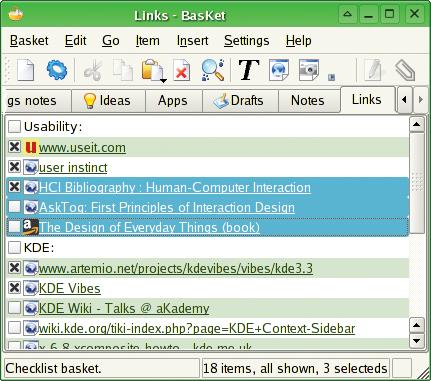Open the Basket menu

[29, 41]
